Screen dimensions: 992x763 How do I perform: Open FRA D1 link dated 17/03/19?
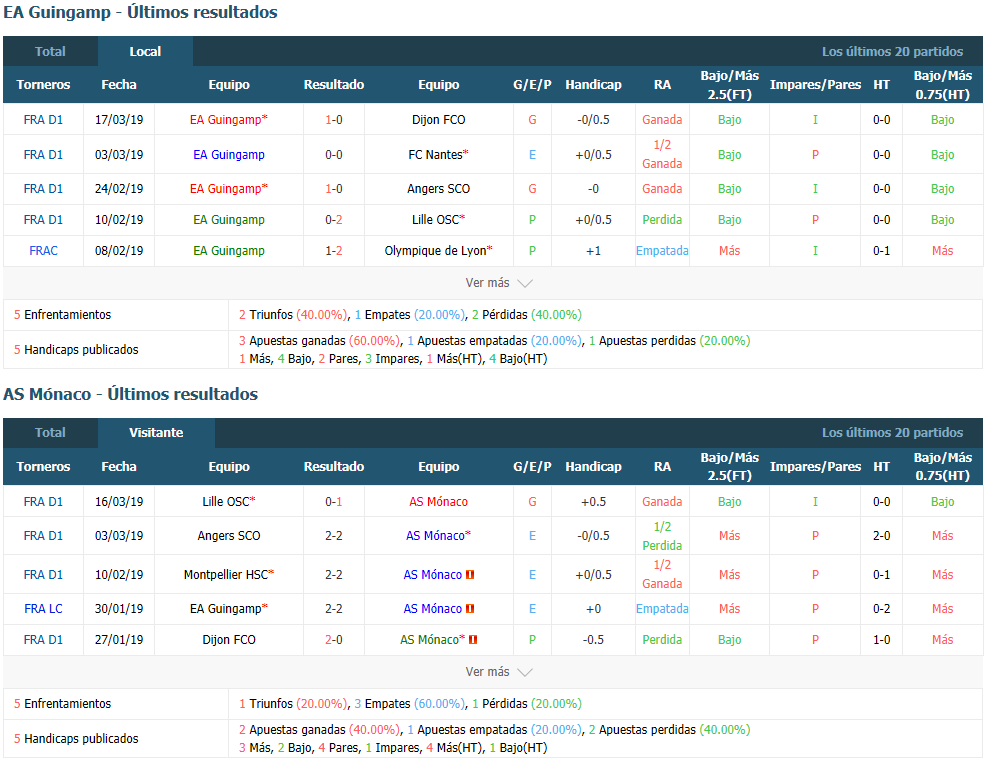point(43,120)
